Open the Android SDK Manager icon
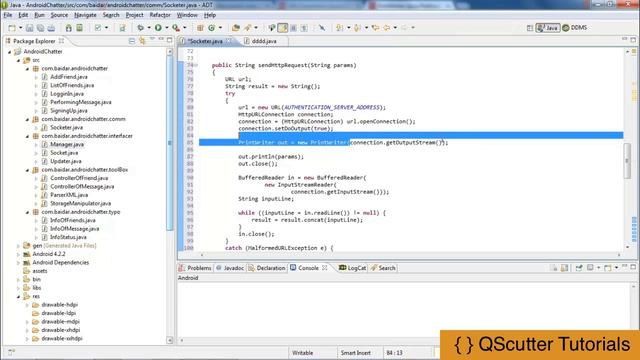The height and width of the screenshot is (360, 640). click(69, 28)
